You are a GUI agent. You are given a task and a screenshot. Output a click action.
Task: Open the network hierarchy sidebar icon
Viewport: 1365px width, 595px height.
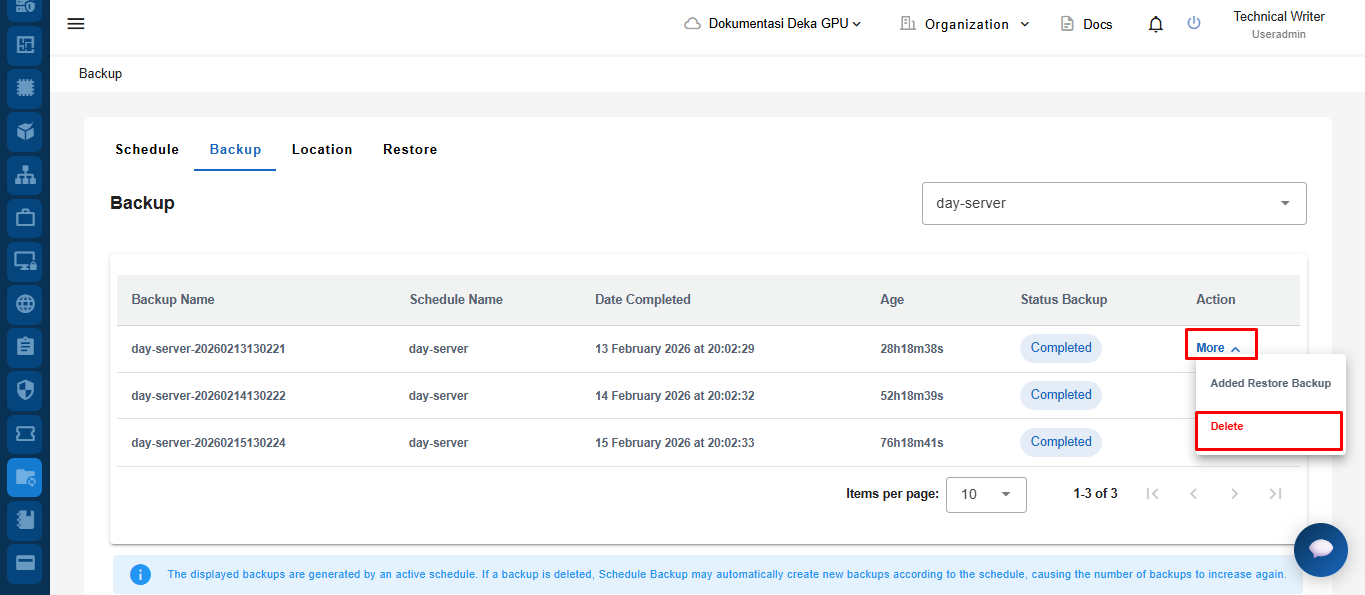[25, 174]
